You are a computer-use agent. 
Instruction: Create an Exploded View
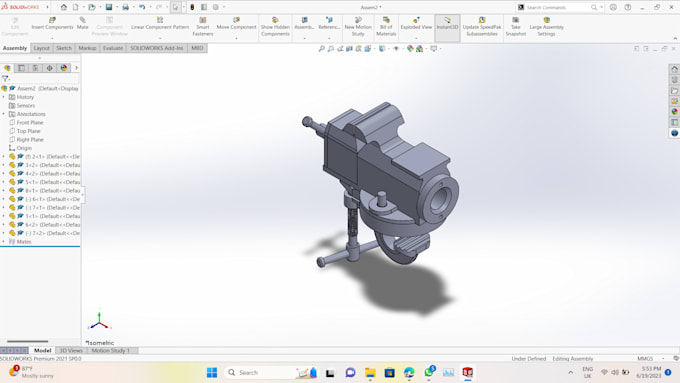click(416, 23)
